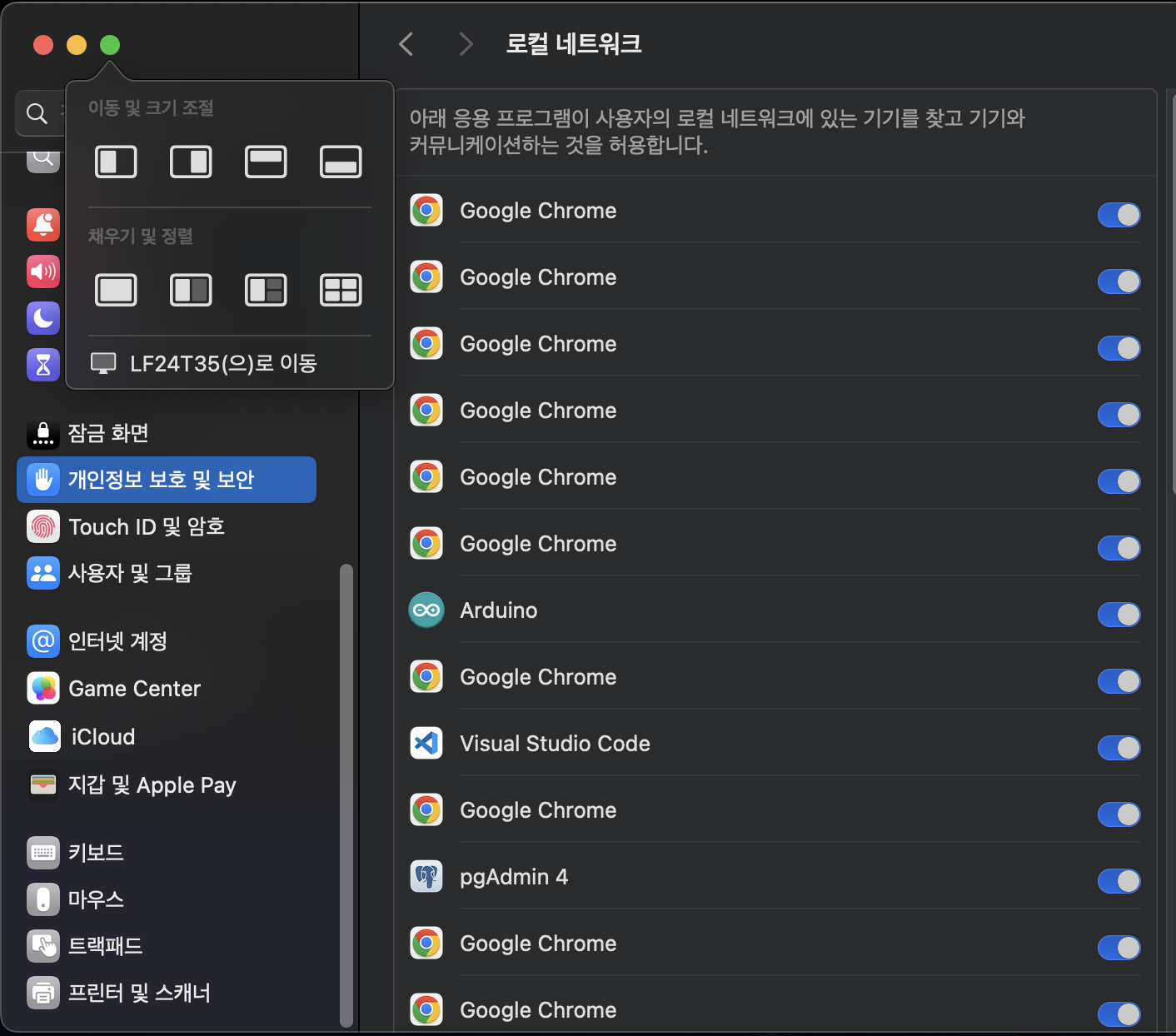Disable local network access for Arduino
This screenshot has height=1036, width=1176.
pyautogui.click(x=1118, y=615)
